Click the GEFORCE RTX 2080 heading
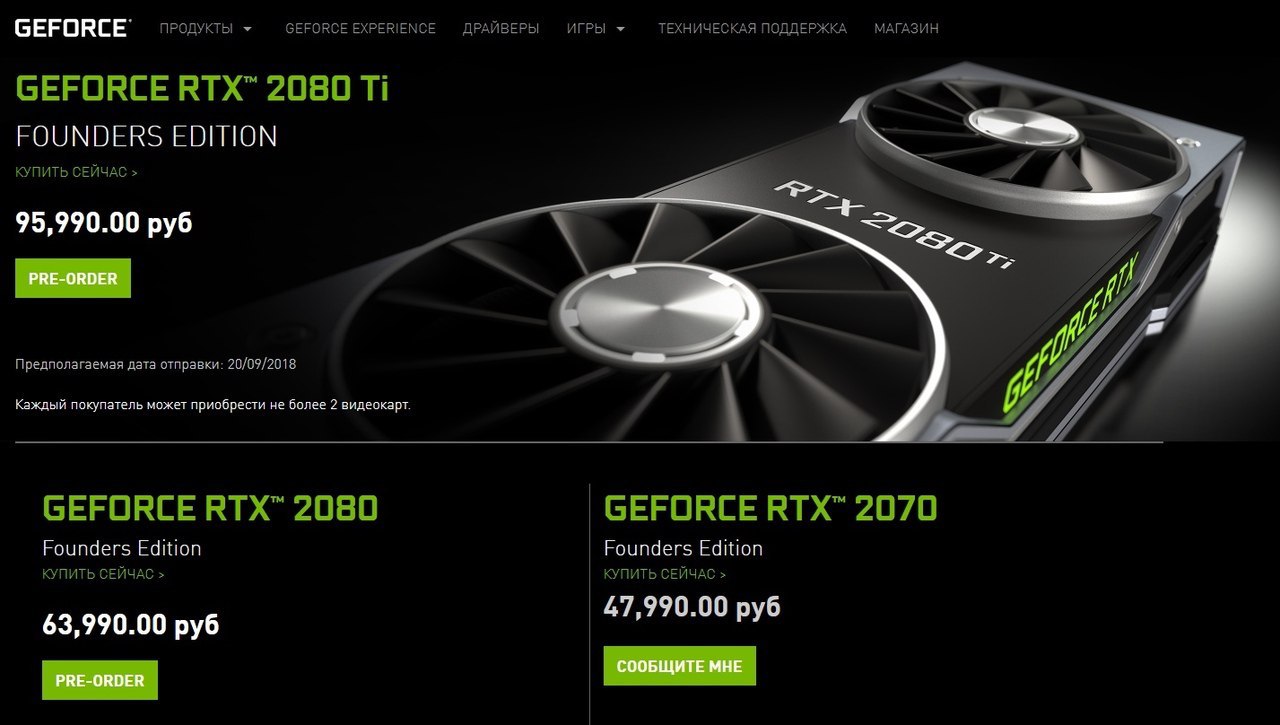This screenshot has height=725, width=1280. click(x=210, y=508)
